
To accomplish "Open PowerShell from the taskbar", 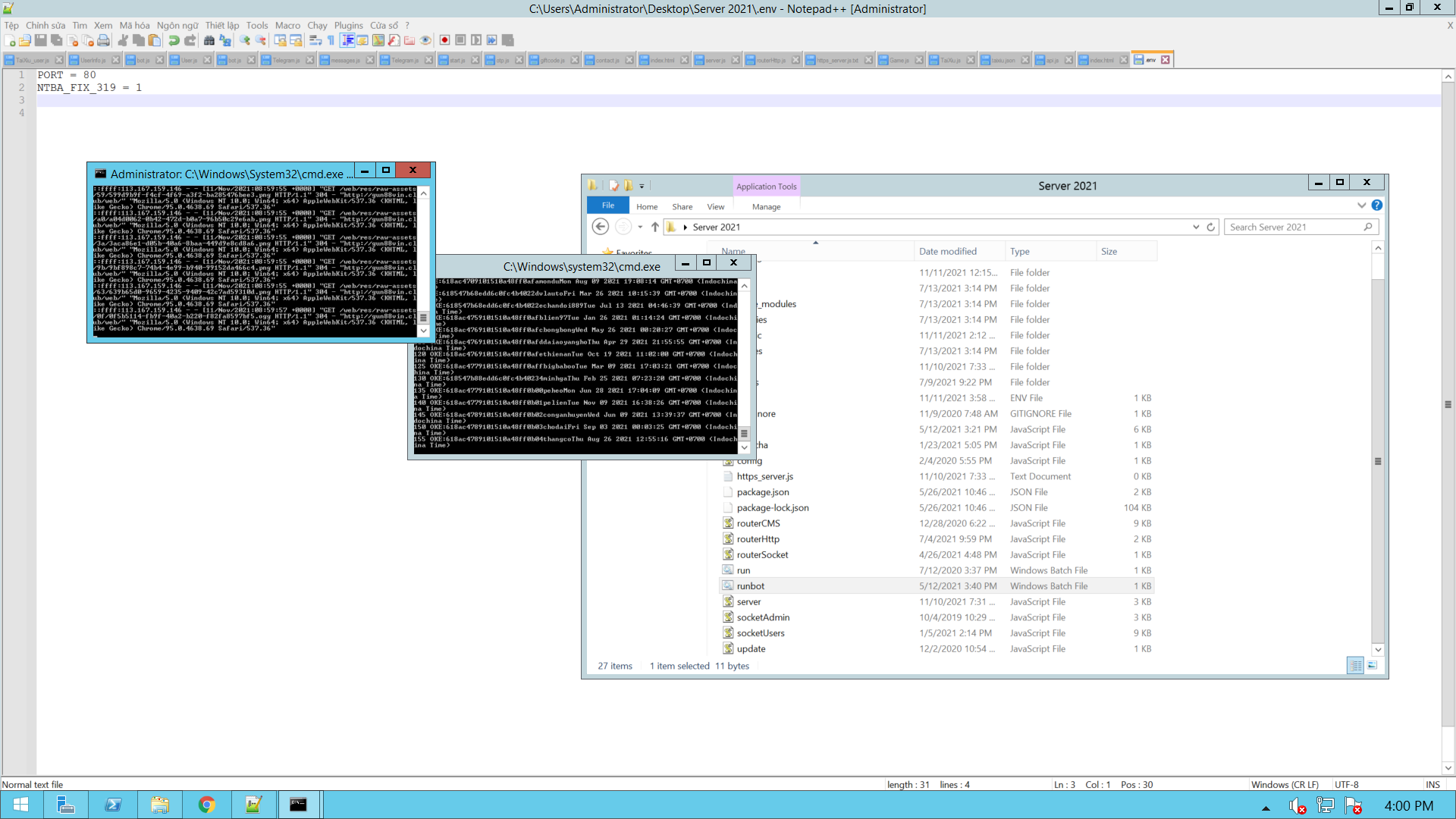I will coord(113,805).
